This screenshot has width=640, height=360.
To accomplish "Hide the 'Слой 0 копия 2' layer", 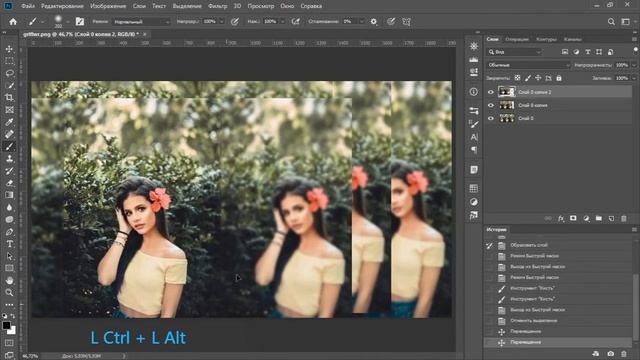I will click(x=491, y=92).
